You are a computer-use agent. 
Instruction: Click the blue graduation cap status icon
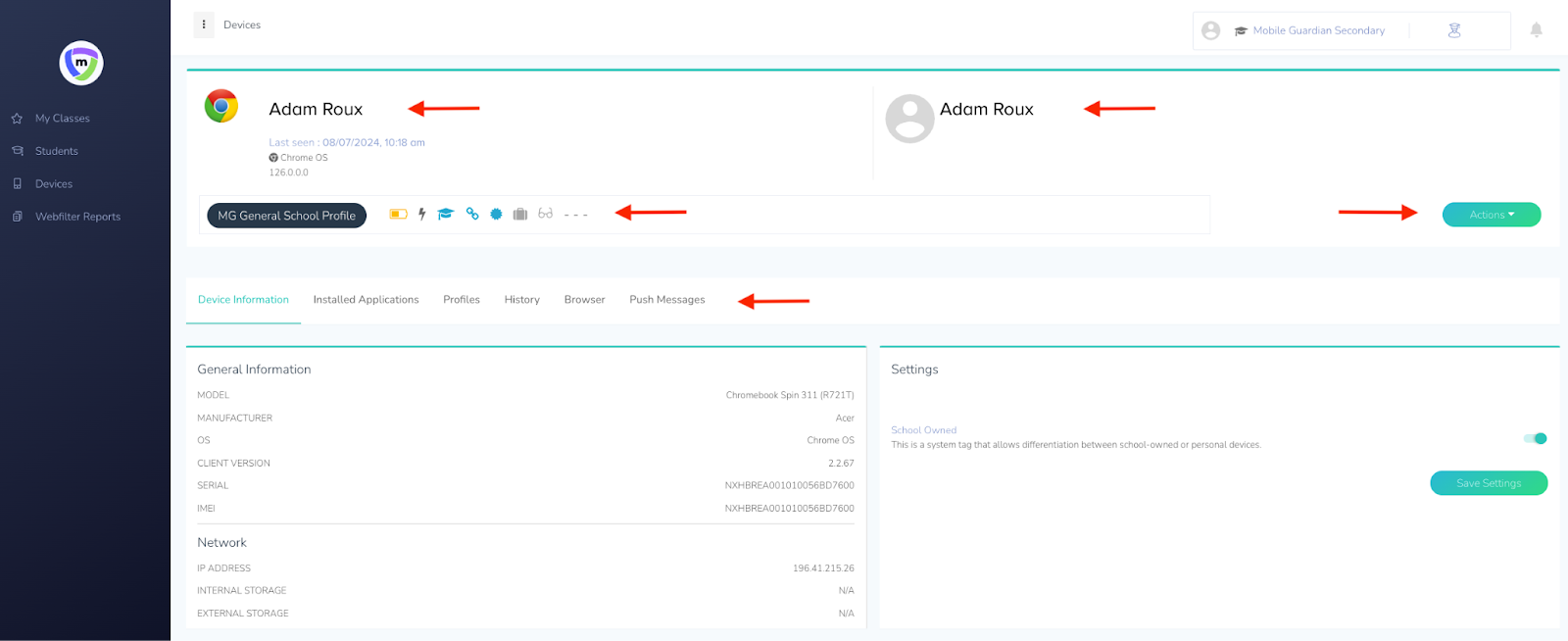click(x=446, y=214)
